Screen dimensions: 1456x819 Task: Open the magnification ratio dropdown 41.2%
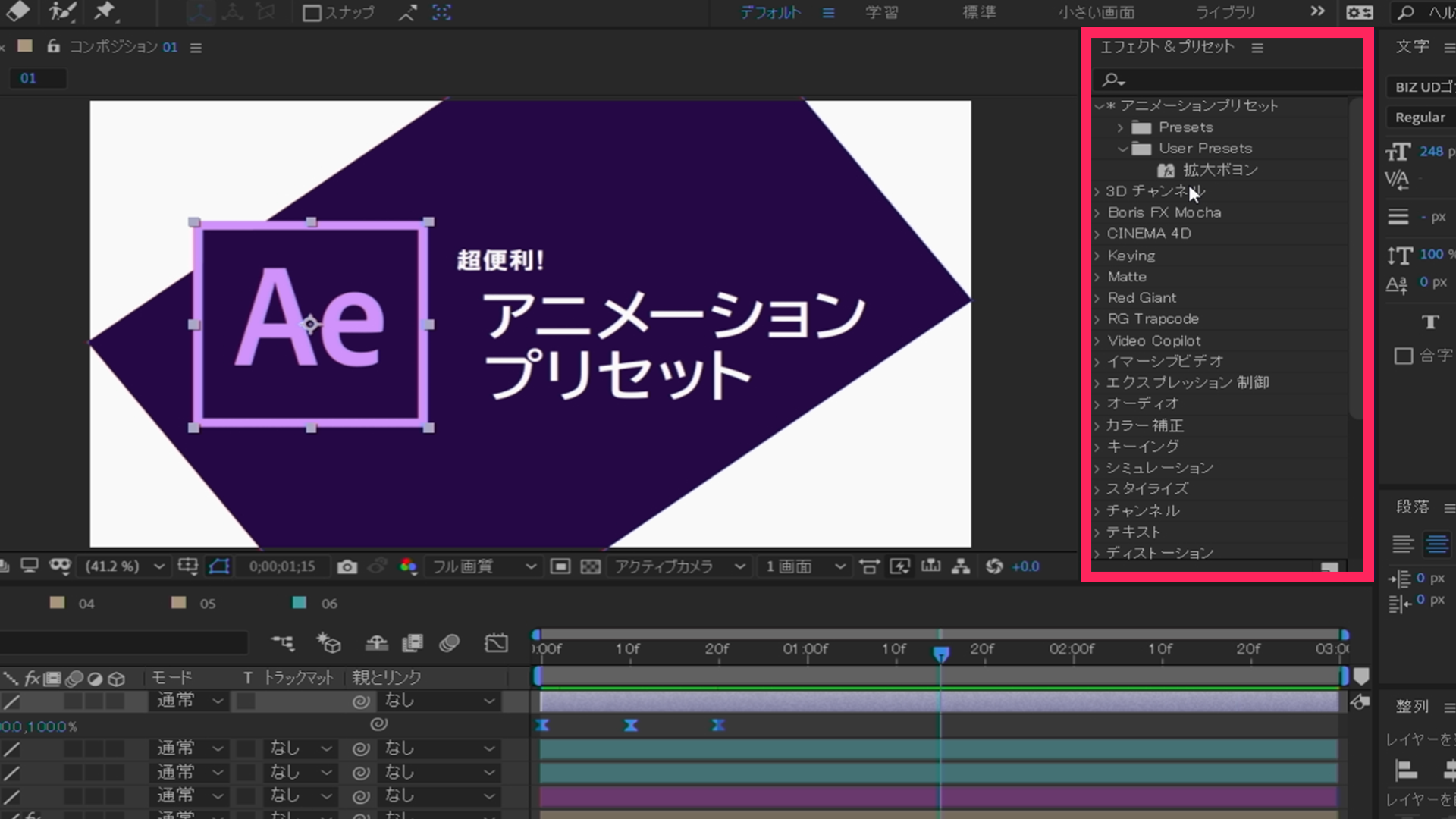pos(125,566)
